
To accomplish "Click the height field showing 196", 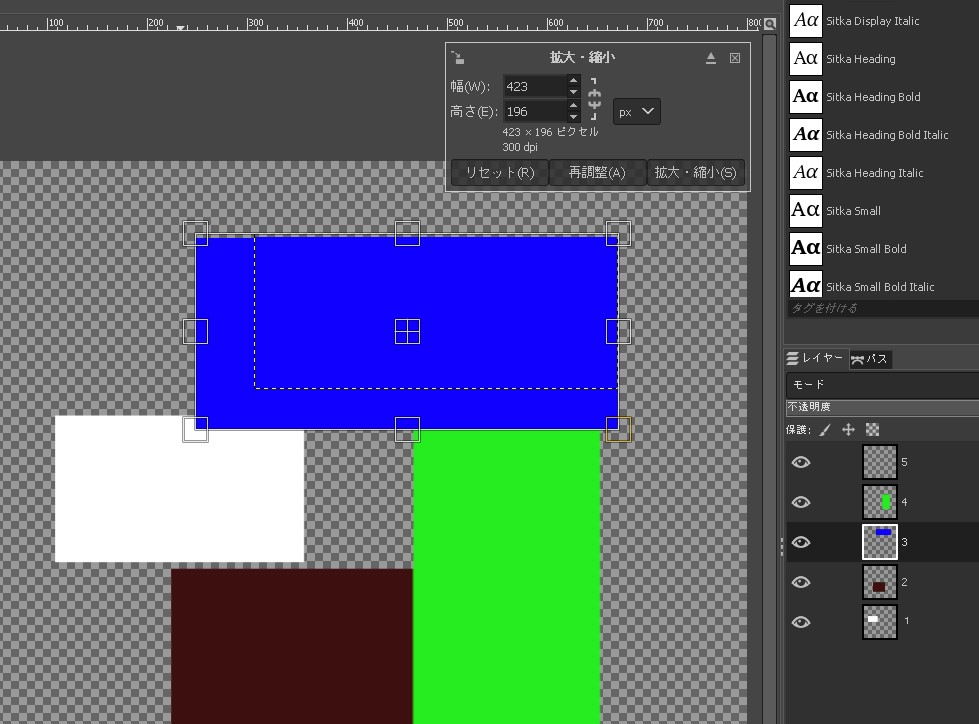I will pos(535,111).
